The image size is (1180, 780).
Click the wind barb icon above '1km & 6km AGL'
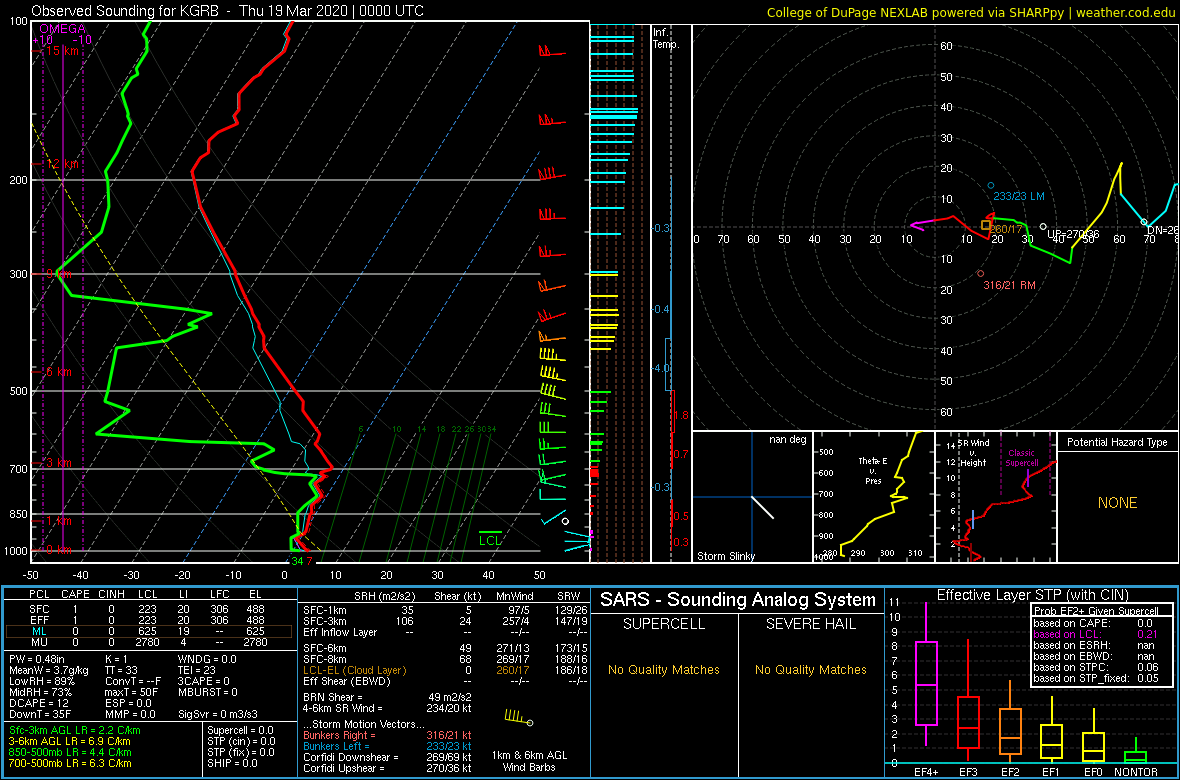[518, 716]
